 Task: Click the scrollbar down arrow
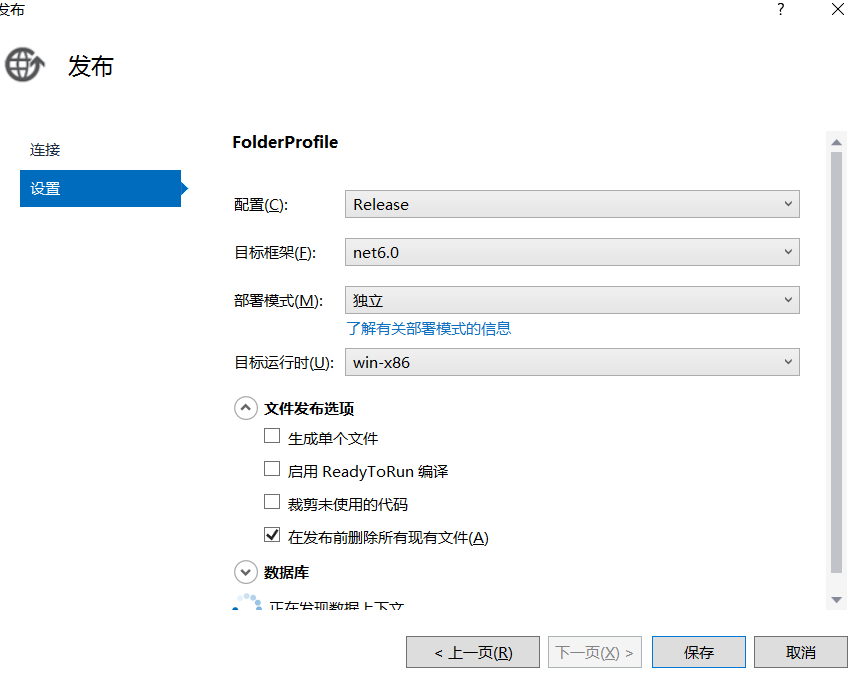pos(837,599)
